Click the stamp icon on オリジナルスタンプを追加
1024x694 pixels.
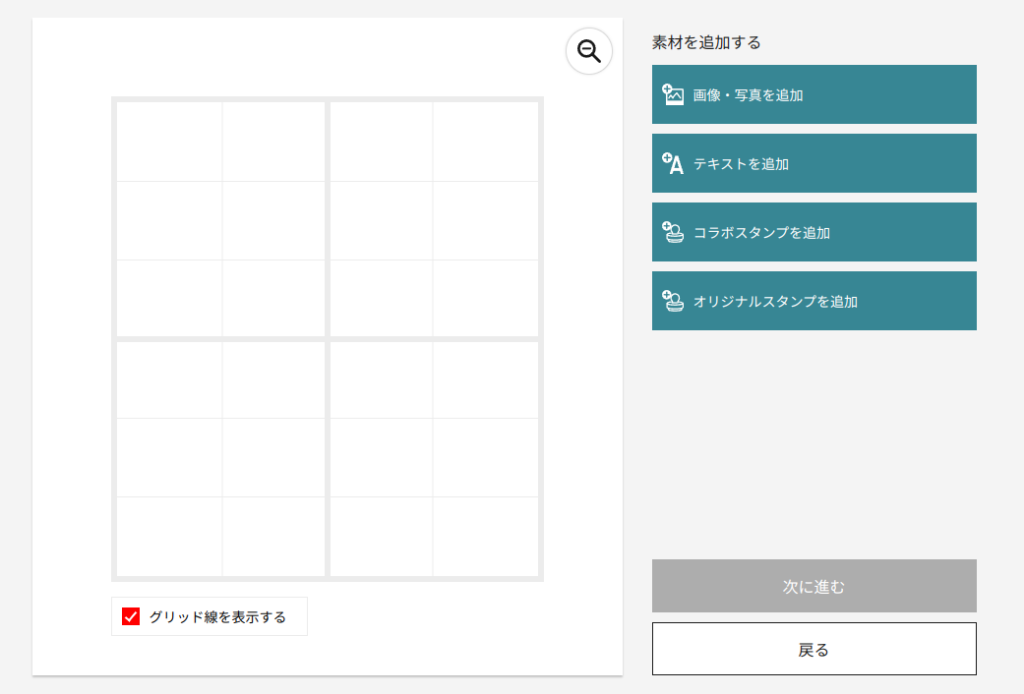[x=673, y=301]
